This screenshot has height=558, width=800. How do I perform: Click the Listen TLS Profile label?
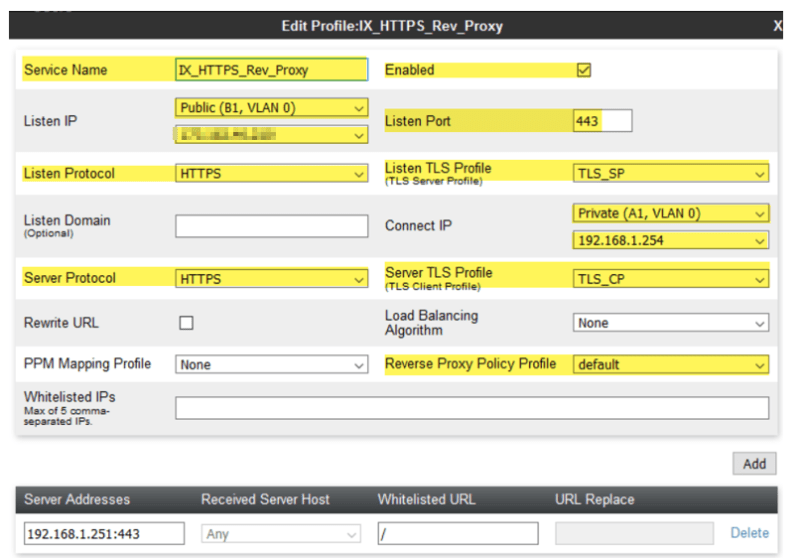click(x=438, y=168)
